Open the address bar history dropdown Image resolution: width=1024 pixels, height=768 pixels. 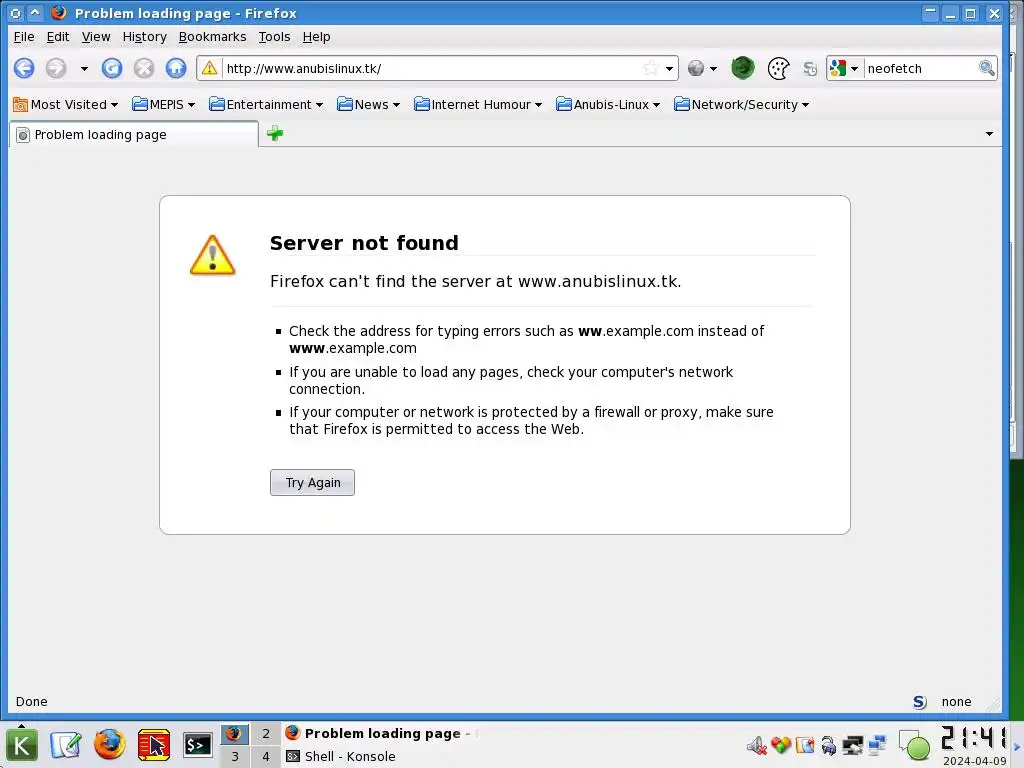coord(669,69)
